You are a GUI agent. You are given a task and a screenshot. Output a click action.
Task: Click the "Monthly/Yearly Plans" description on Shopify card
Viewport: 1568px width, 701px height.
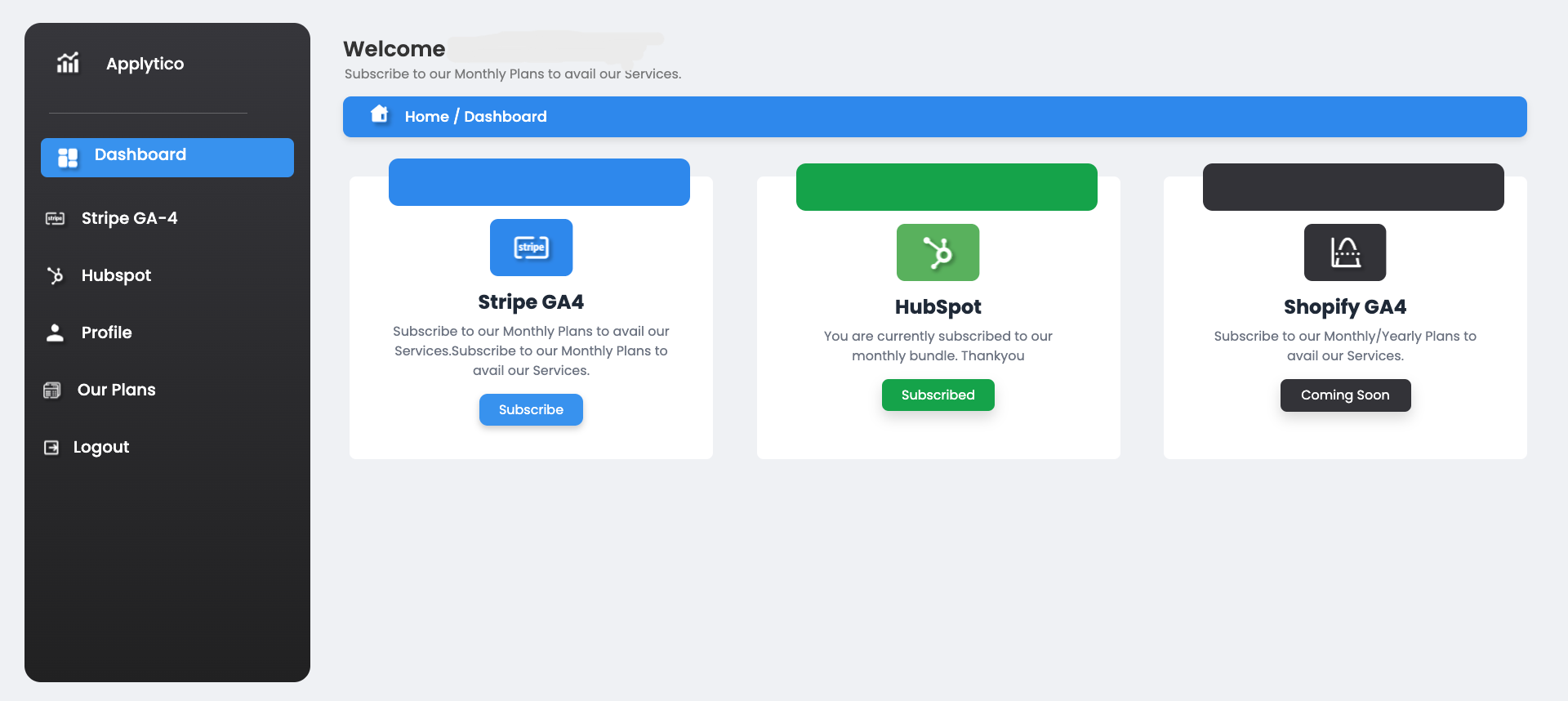pos(1345,346)
